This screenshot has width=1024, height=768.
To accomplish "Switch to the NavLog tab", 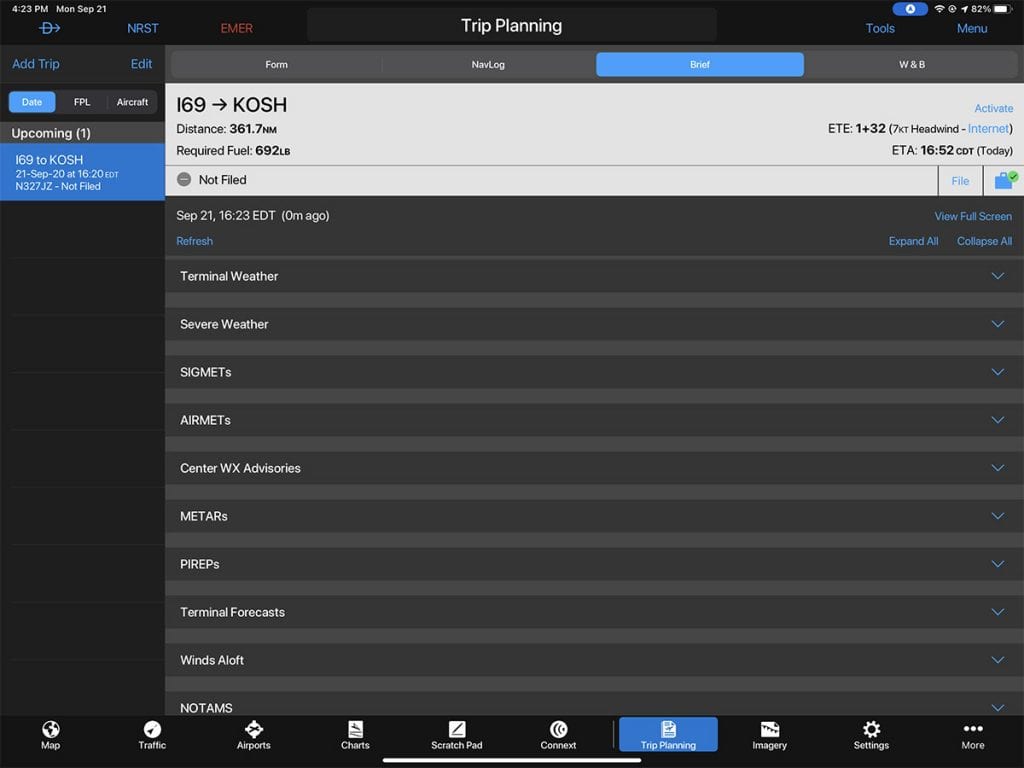I will pyautogui.click(x=488, y=64).
